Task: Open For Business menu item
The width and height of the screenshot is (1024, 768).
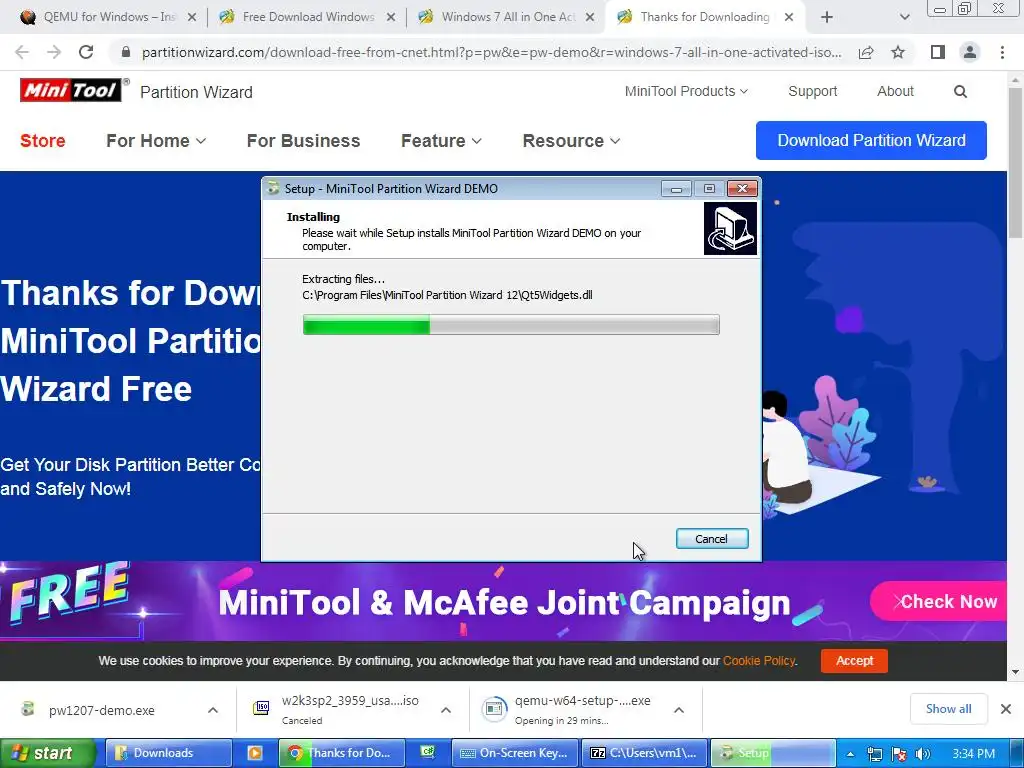Action: click(303, 140)
